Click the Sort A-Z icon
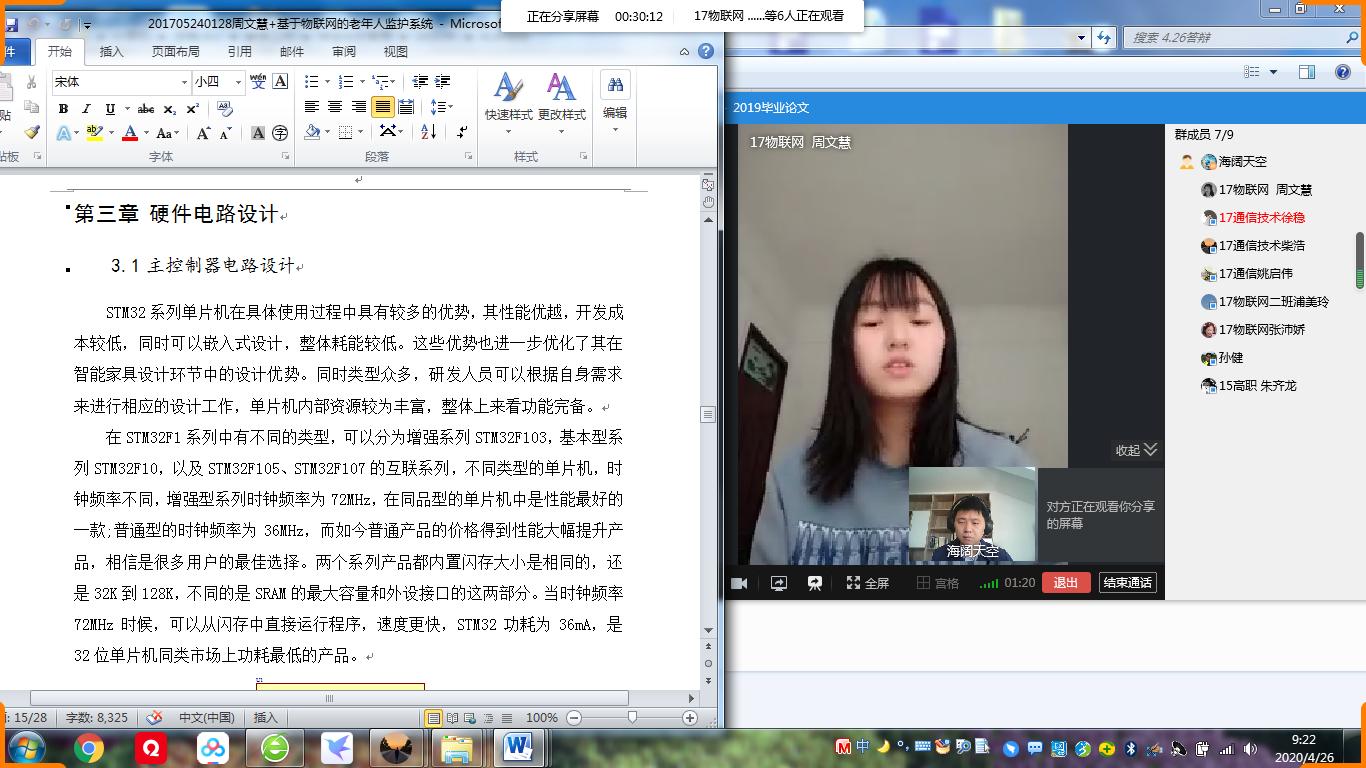This screenshot has width=1366, height=768. pos(428,132)
